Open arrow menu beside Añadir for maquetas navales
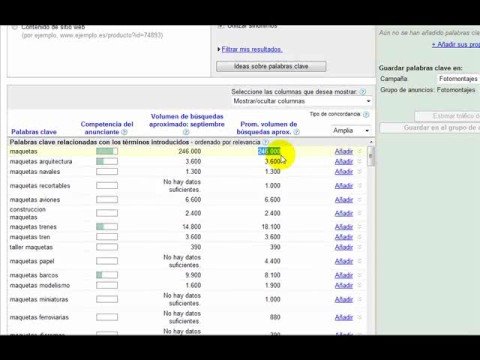 point(359,172)
